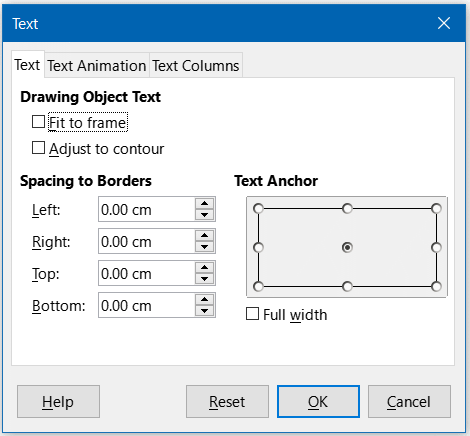Viewport: 470px width, 436px height.
Task: Increase Bottom spacing with up arrow
Action: click(205, 300)
